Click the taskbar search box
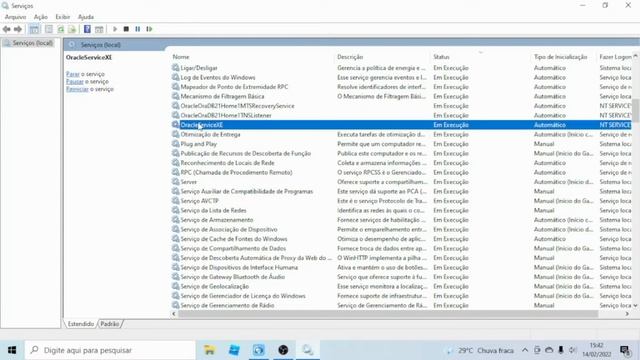Screen dimensions: 640x360 click(110, 350)
